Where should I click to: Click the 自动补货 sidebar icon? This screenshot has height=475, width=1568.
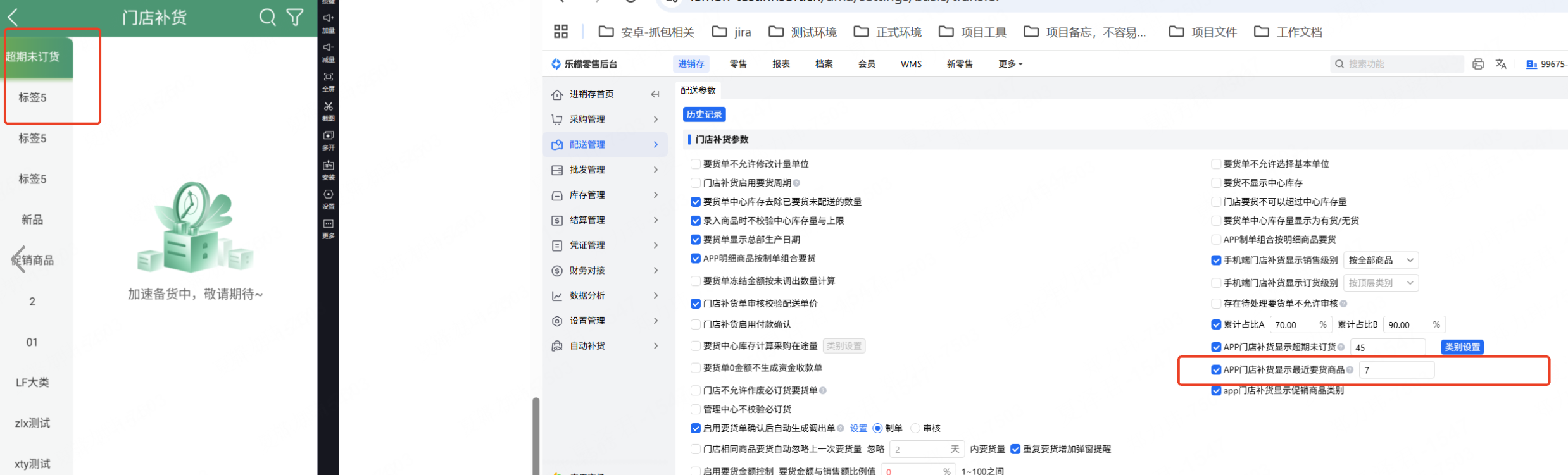557,346
